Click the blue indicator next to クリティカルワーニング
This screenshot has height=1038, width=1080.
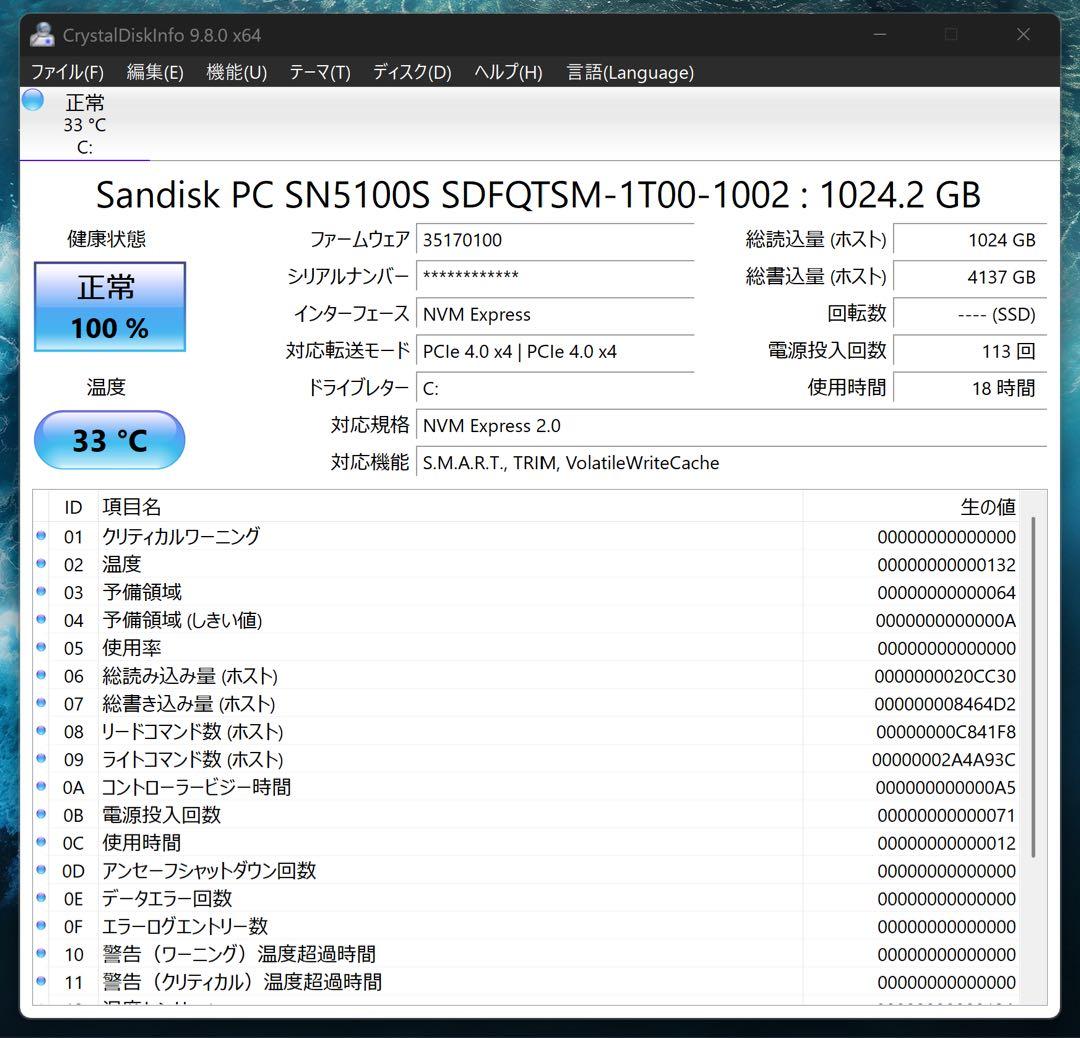pos(40,537)
